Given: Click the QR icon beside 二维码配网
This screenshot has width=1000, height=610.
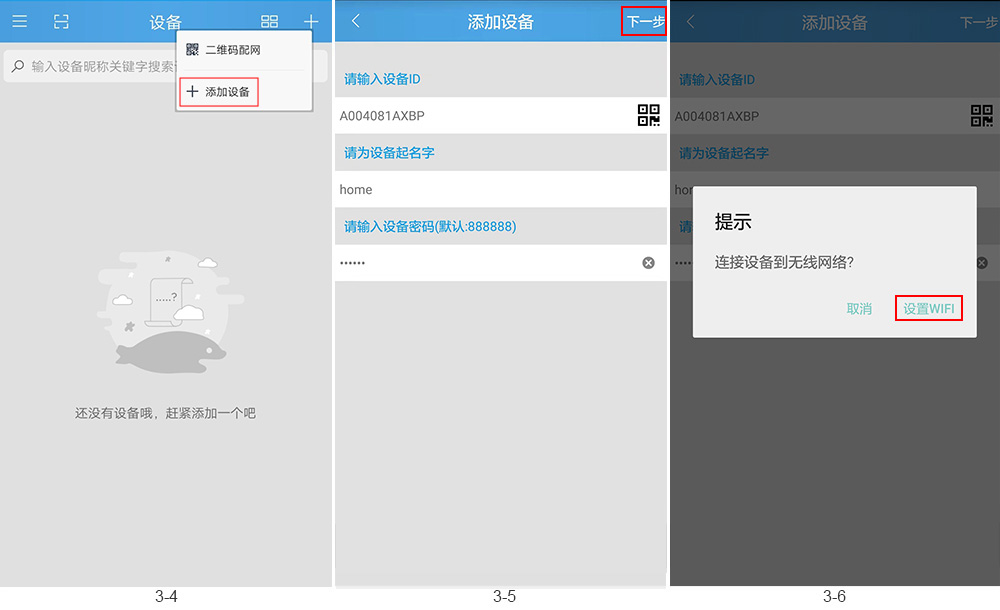Looking at the screenshot, I should pos(193,50).
